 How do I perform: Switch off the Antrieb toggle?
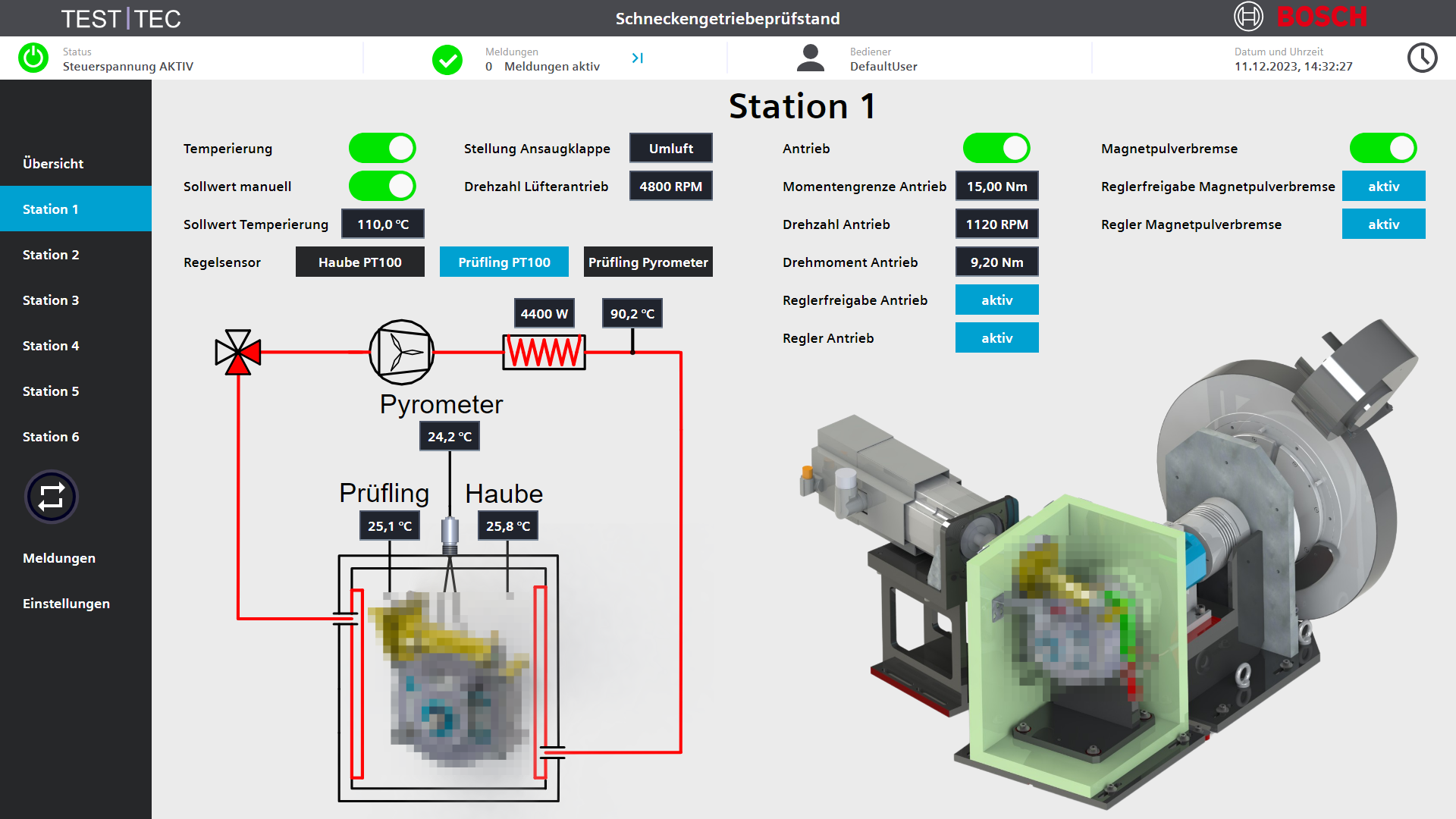(996, 149)
